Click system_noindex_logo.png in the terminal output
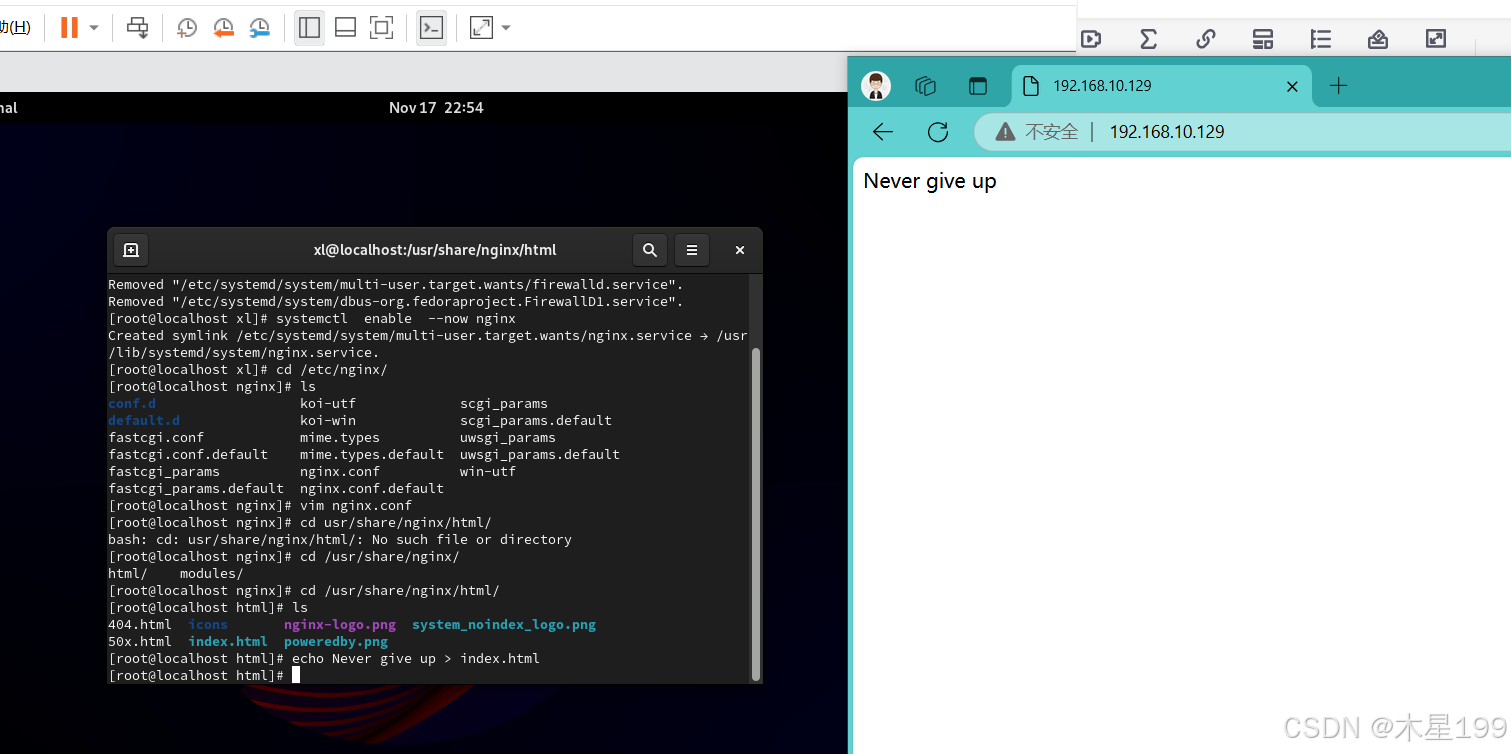The image size is (1511, 754). pos(504,625)
